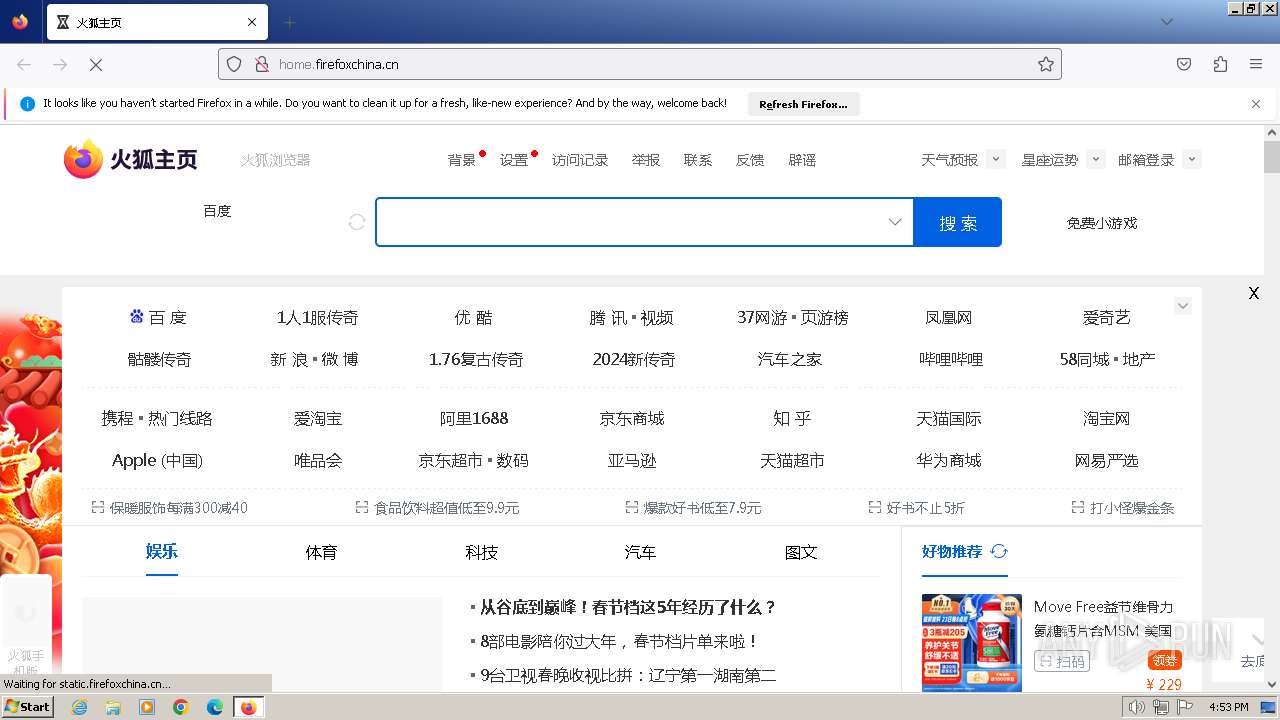List all tabs dropdown arrow

click(x=1167, y=22)
